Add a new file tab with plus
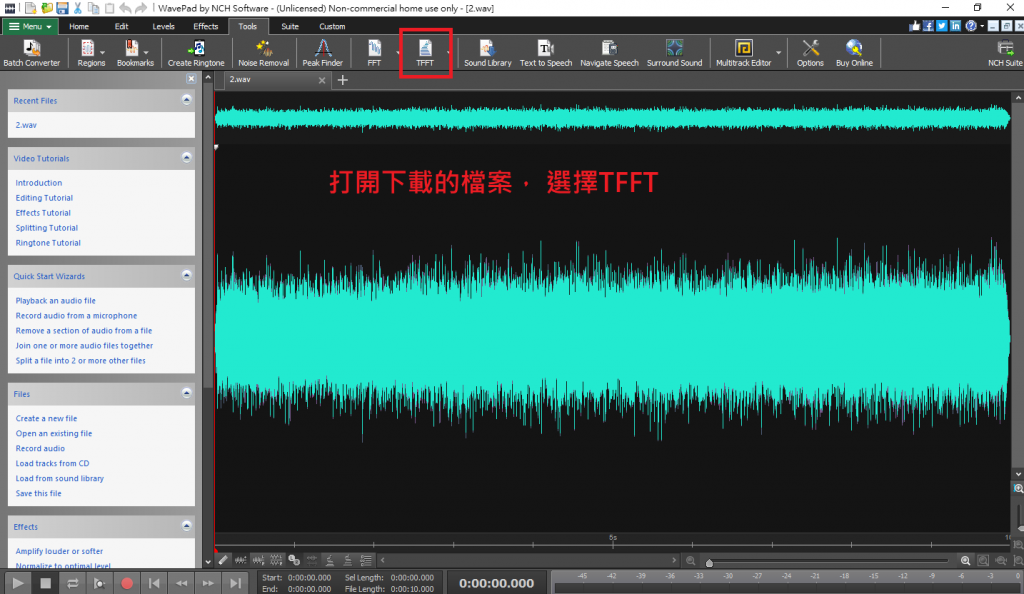This screenshot has height=594, width=1024. click(343, 80)
